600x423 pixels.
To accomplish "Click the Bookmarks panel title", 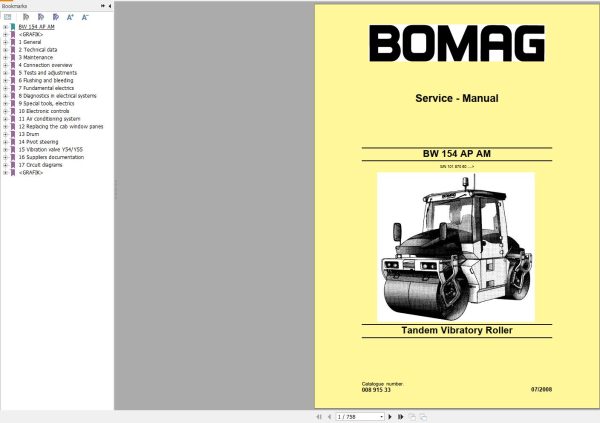I will (x=14, y=6).
